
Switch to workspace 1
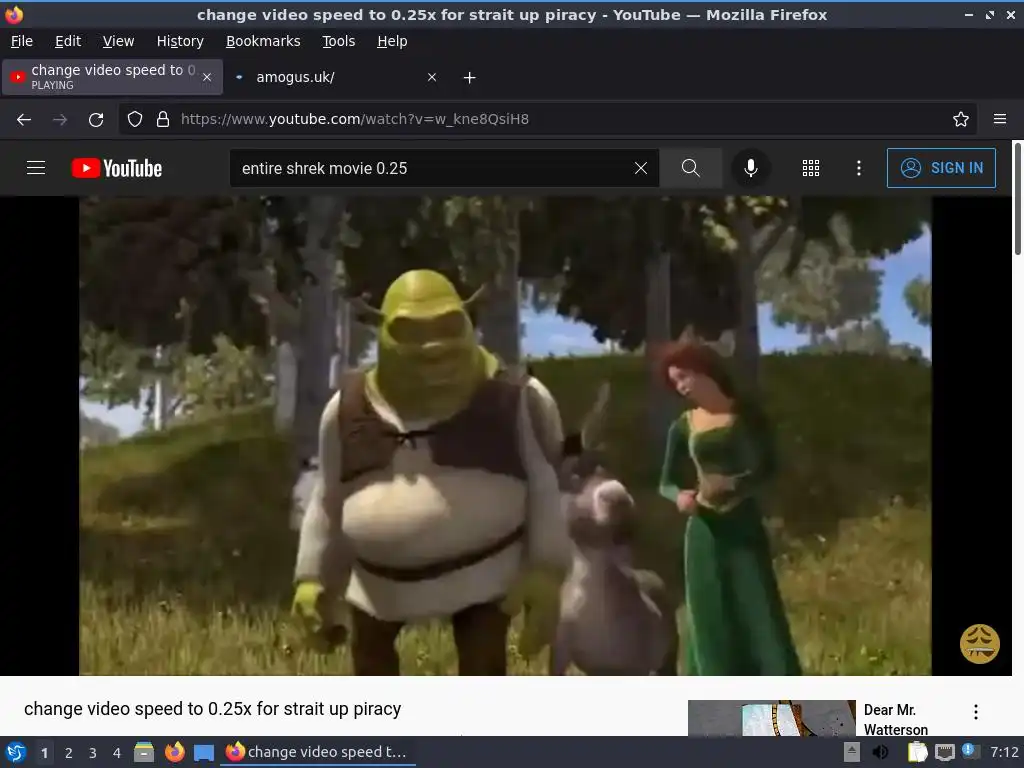(44, 753)
